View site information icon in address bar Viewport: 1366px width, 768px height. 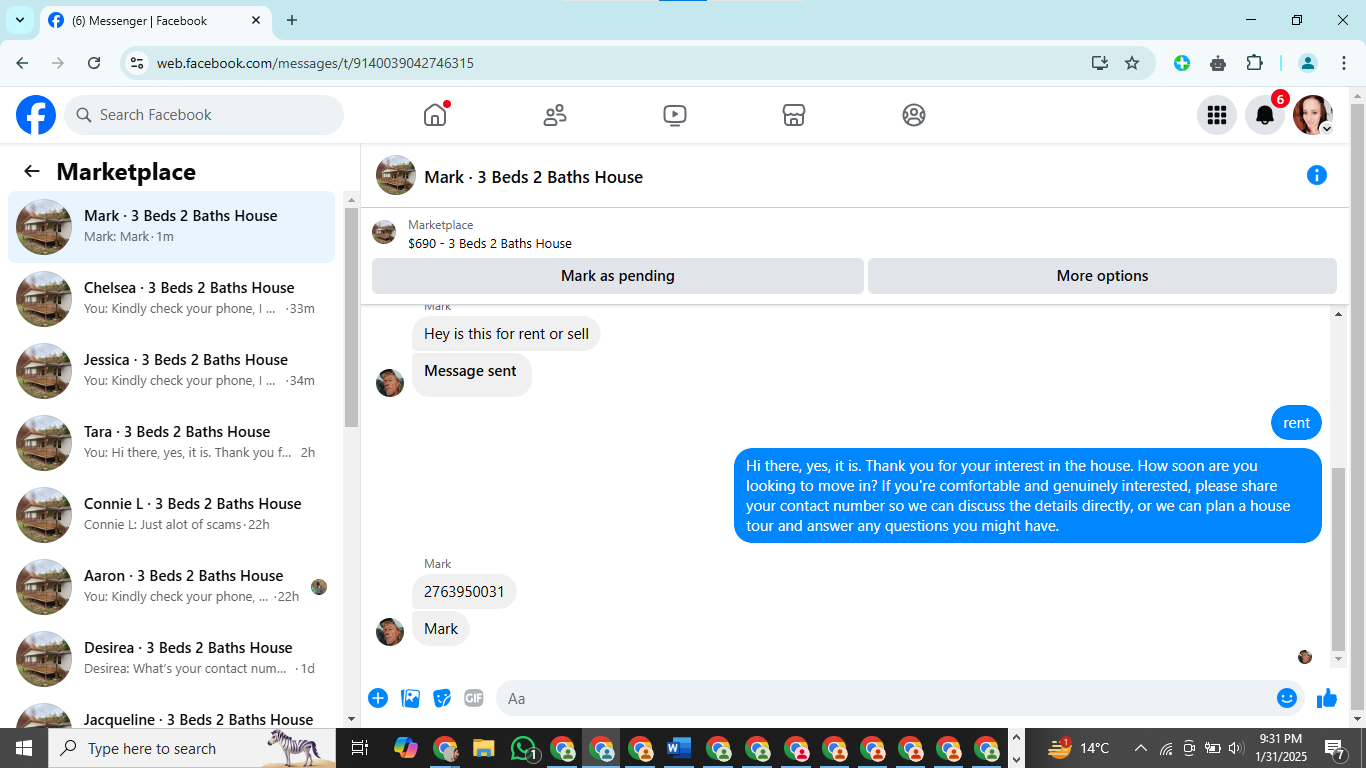click(x=138, y=63)
